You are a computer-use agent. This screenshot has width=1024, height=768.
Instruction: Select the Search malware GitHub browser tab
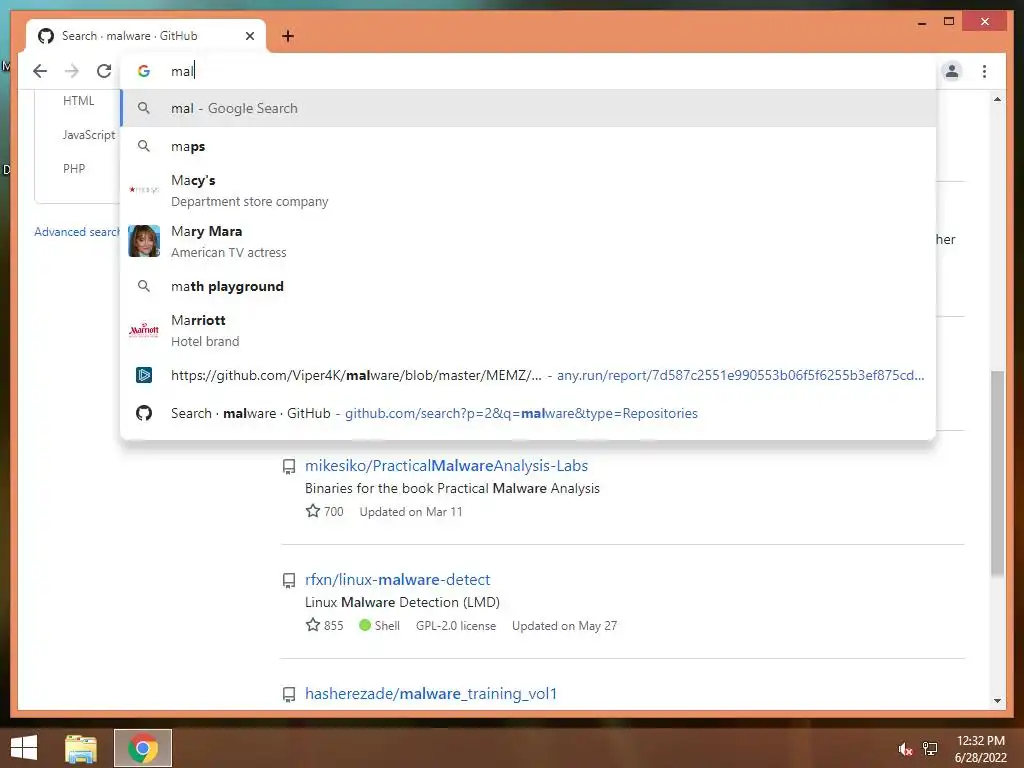146,36
